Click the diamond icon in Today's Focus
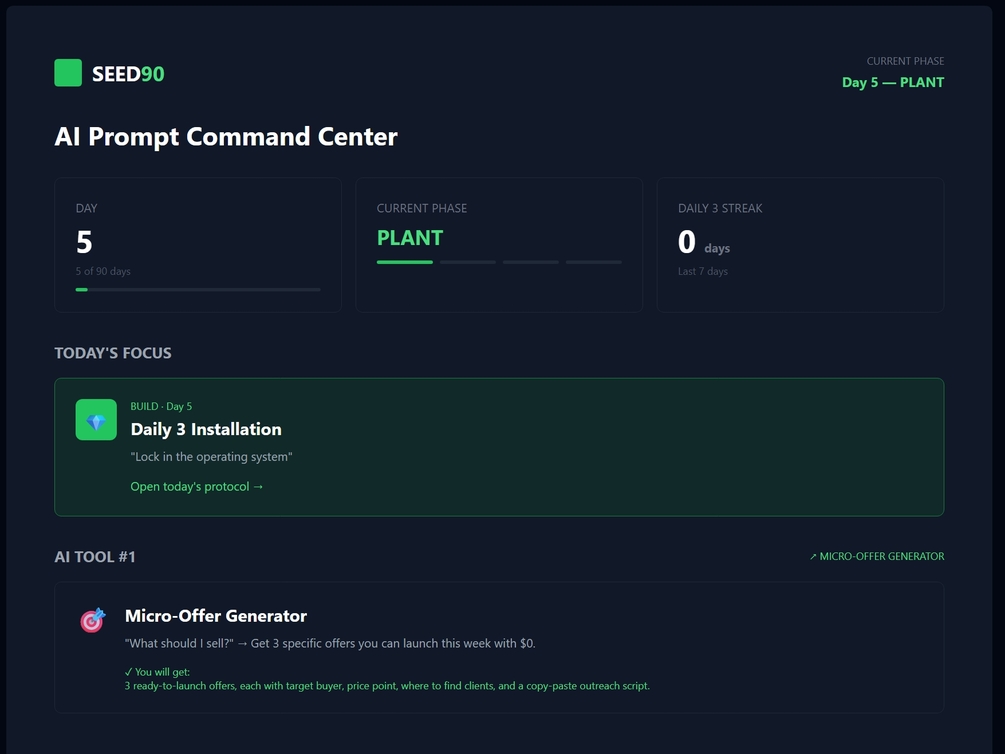 (96, 420)
